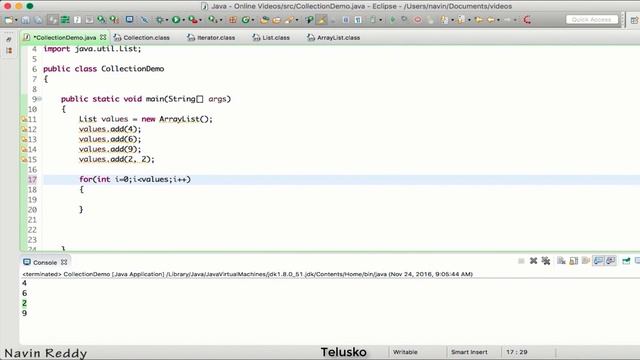
Task: Switch to Collection.class tab
Action: 142,38
